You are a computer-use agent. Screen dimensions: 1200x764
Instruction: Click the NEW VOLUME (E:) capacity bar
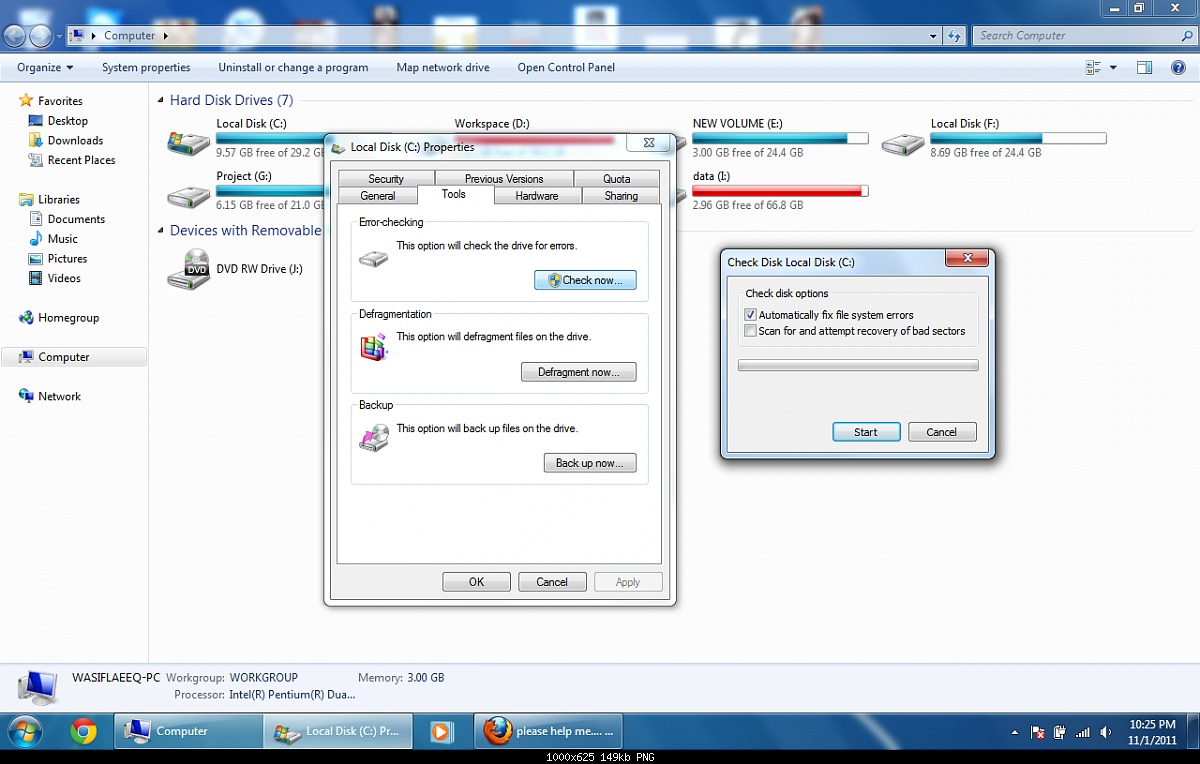780,138
